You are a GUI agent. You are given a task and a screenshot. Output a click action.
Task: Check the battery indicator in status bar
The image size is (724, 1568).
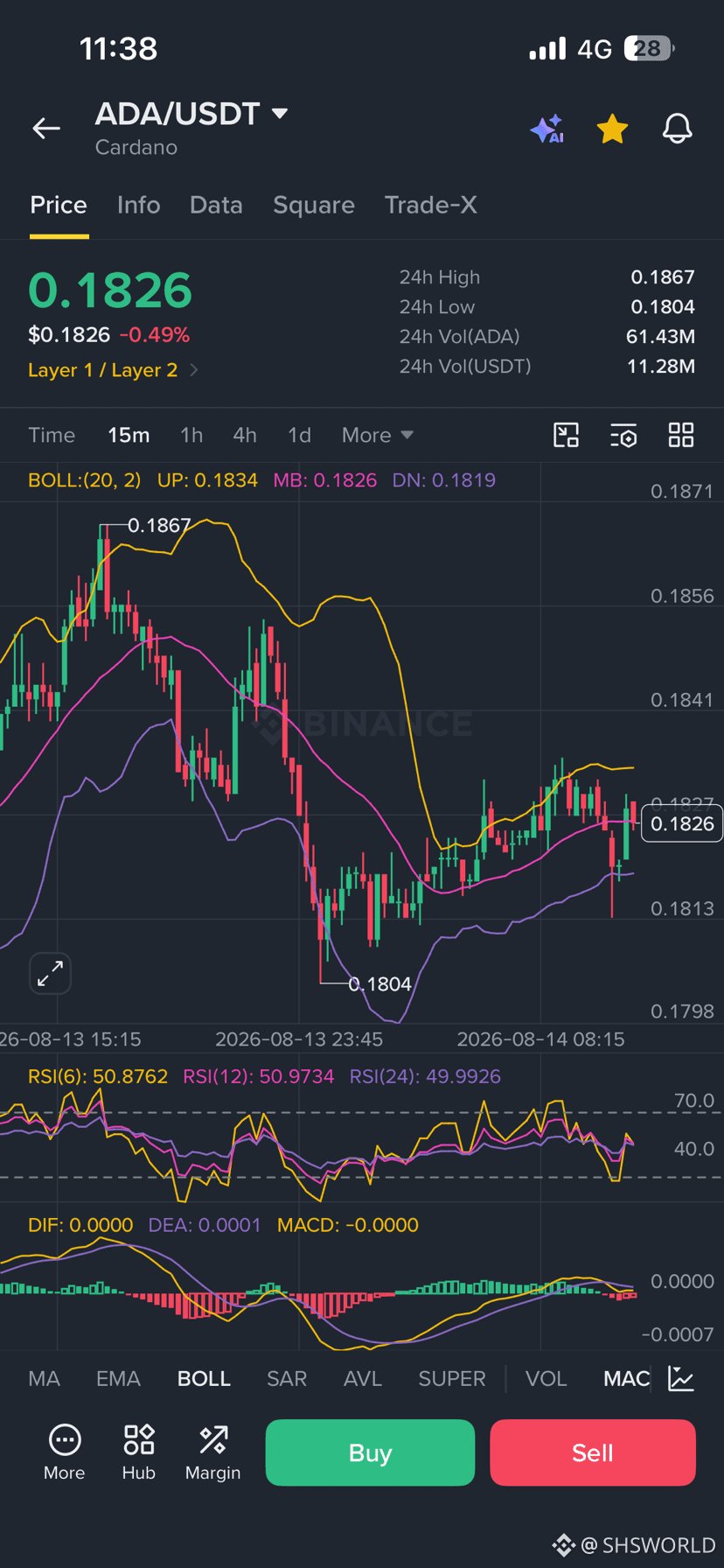point(649,48)
